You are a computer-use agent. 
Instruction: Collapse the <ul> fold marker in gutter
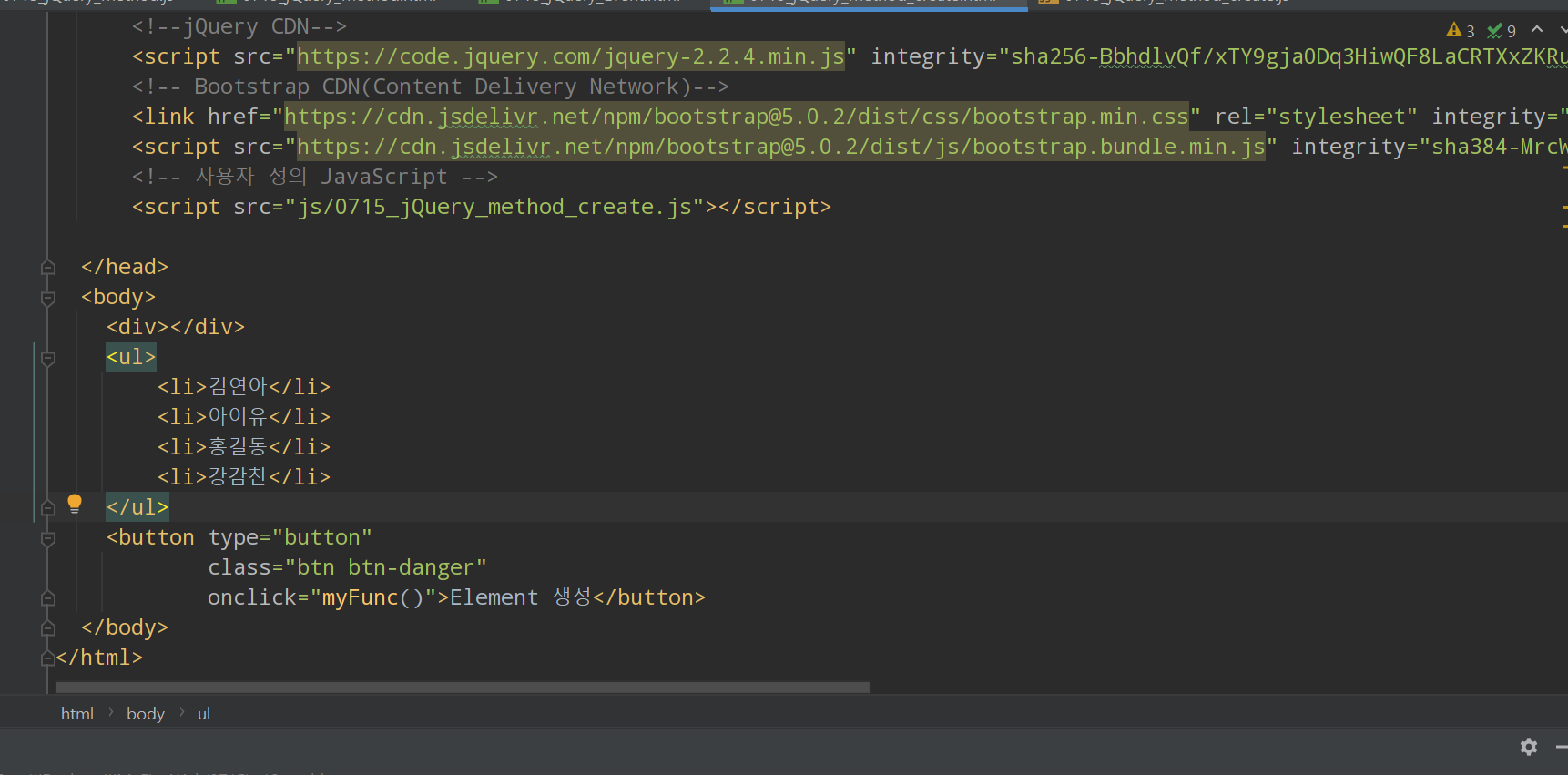(48, 358)
